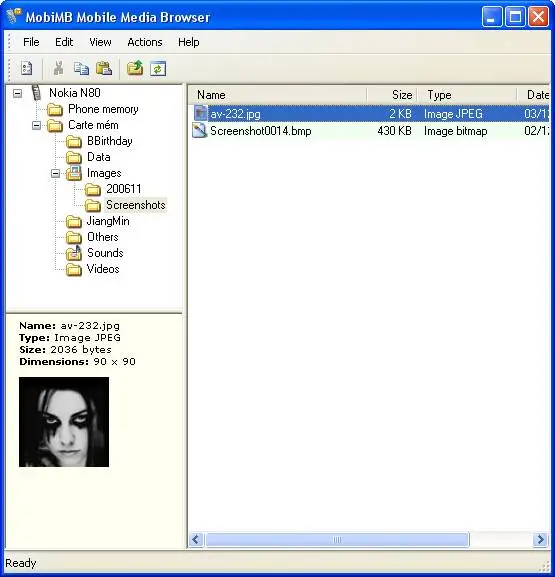Click the Ready status bar text

coord(21,563)
